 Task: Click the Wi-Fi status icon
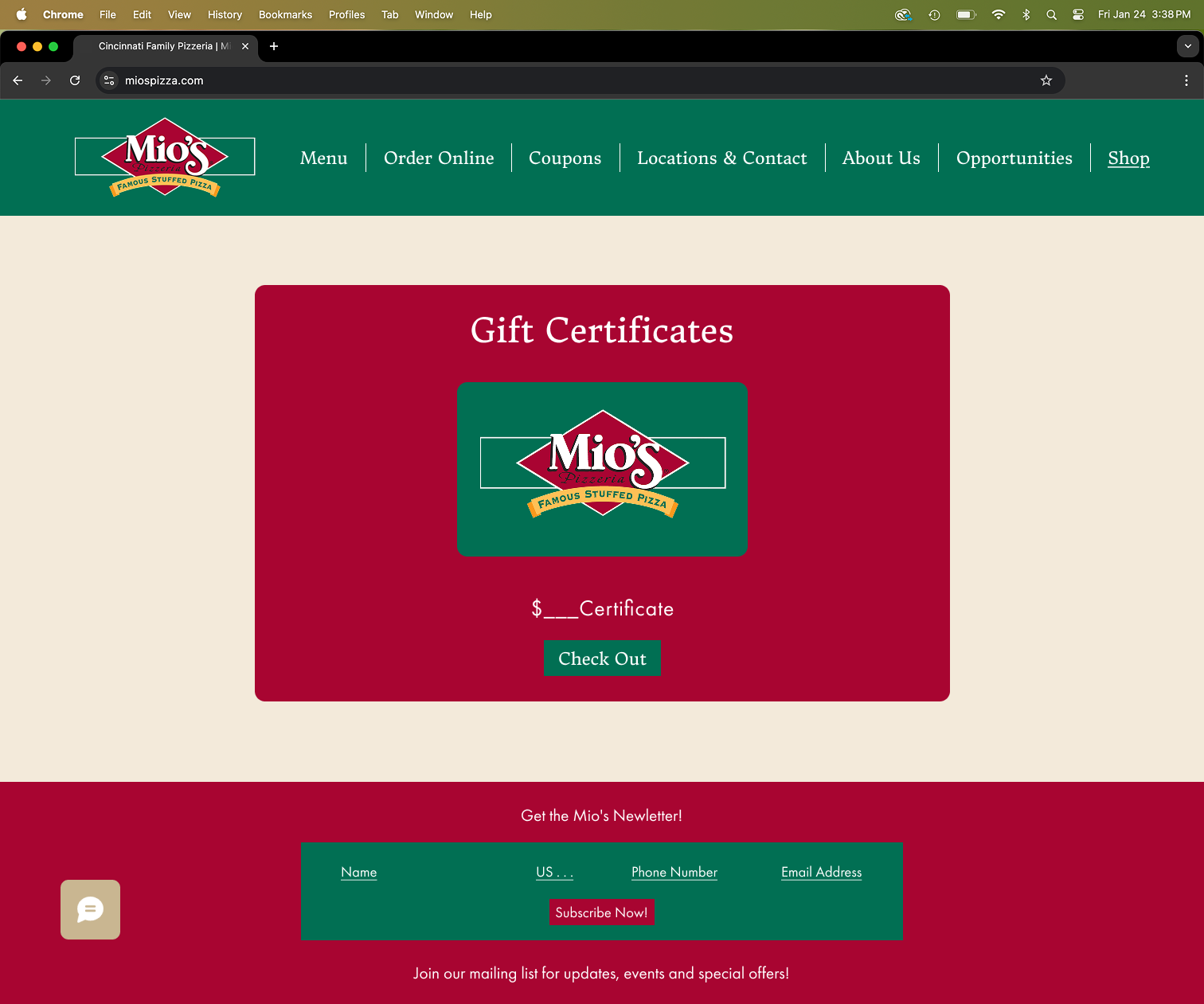(x=999, y=14)
